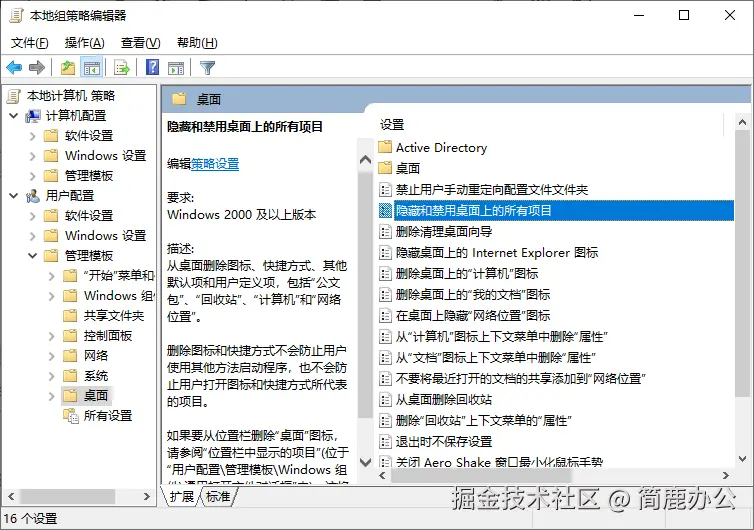Select 删除桌面上的"计算机"图标 policy

[467, 274]
